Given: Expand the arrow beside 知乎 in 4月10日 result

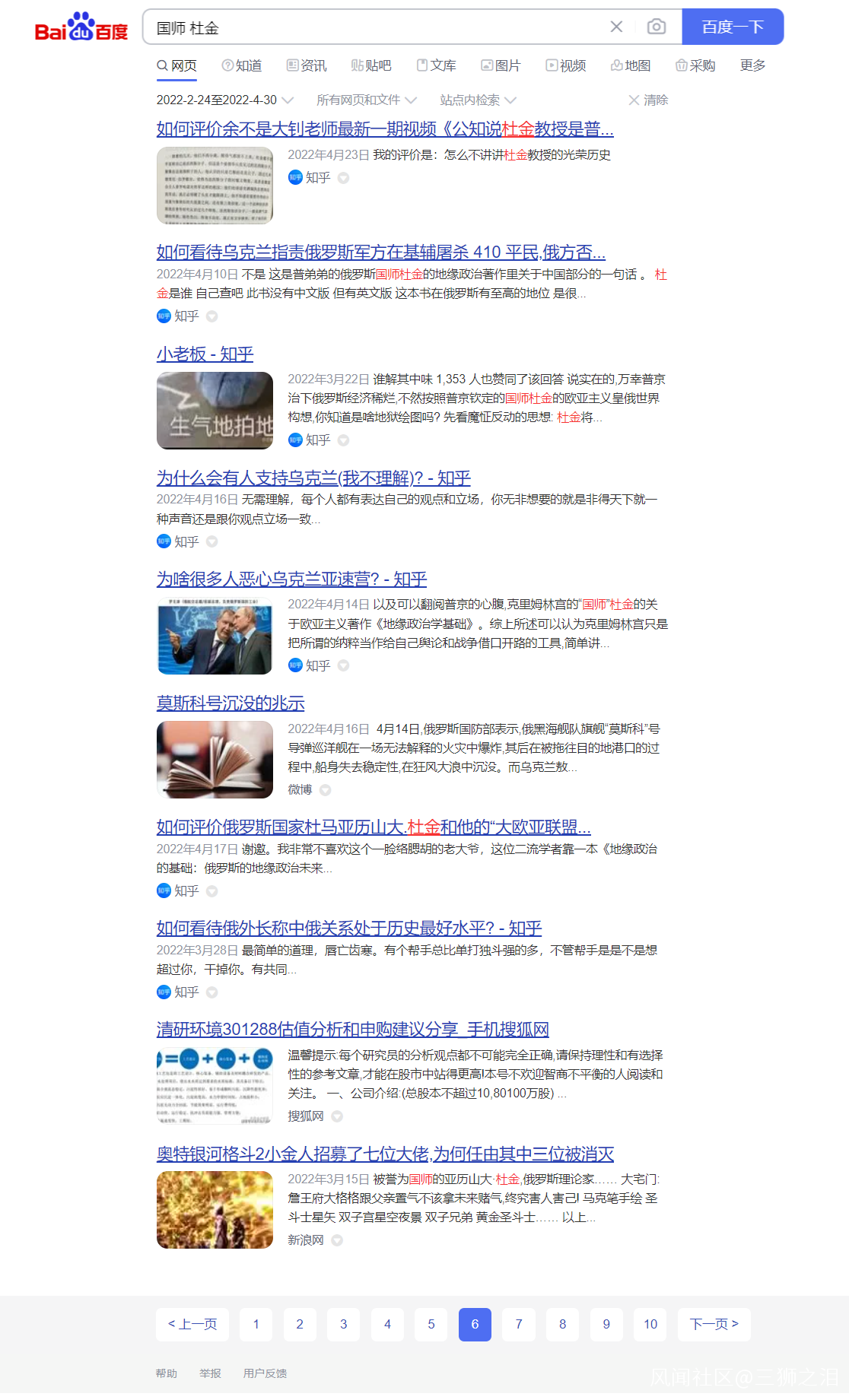Looking at the screenshot, I should 212,316.
